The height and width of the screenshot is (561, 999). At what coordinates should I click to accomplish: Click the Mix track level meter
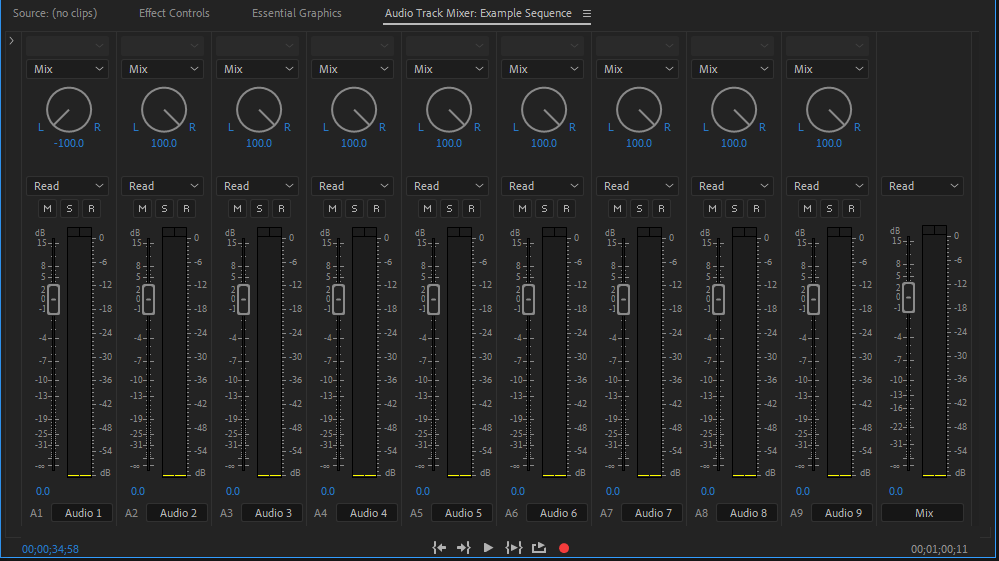pyautogui.click(x=935, y=351)
